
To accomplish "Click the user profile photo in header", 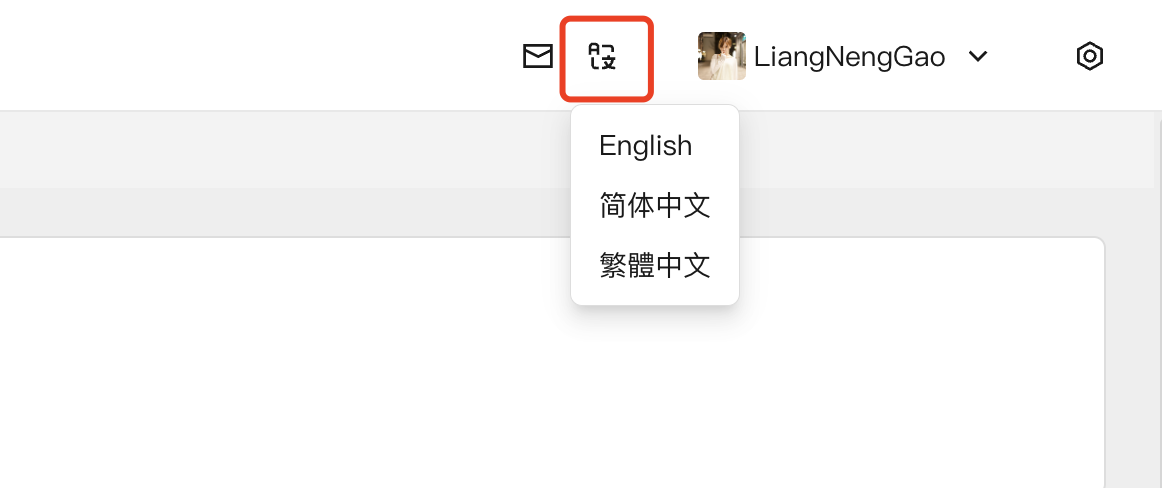I will click(721, 57).
